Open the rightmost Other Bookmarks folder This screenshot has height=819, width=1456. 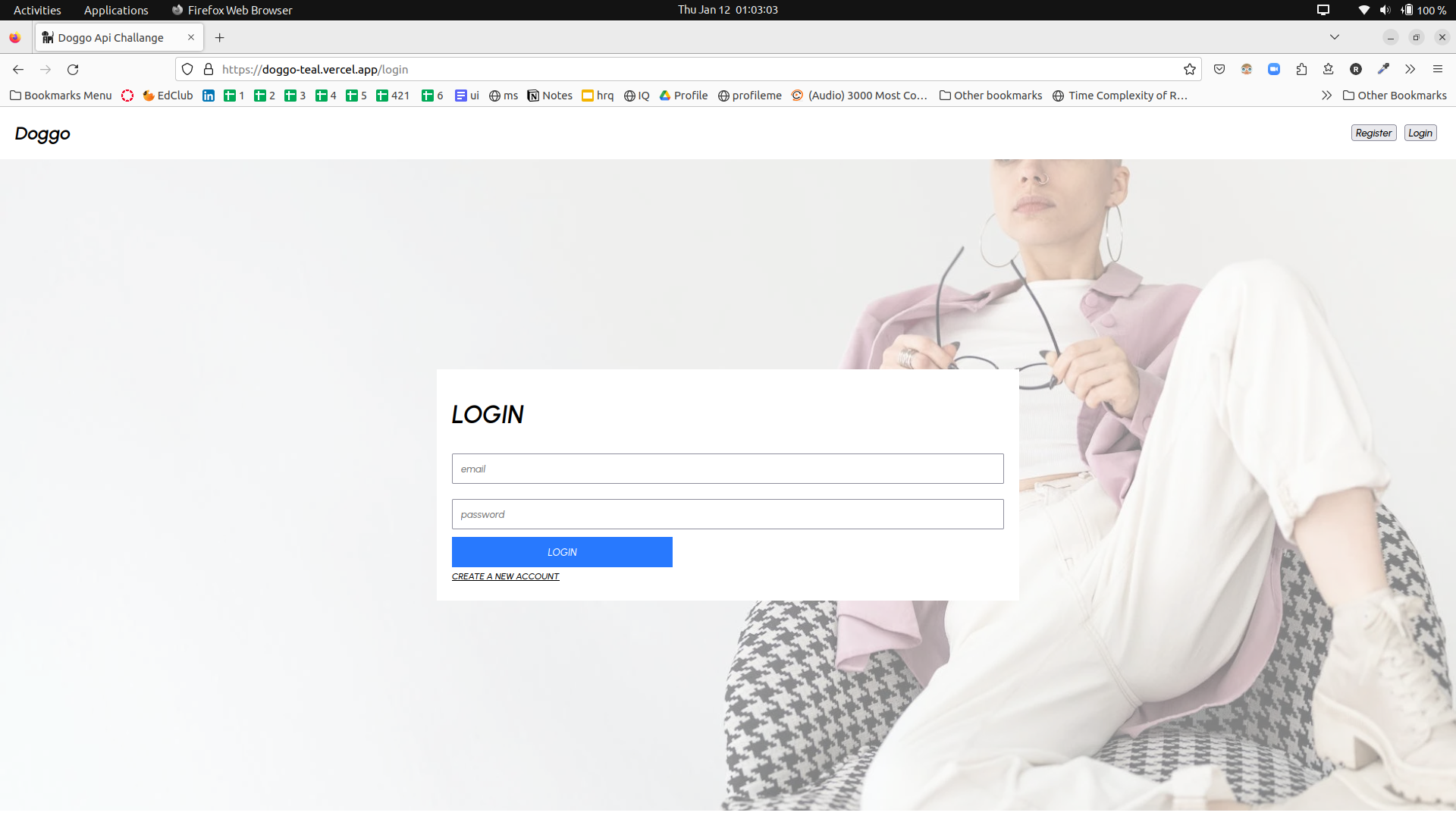click(1395, 96)
